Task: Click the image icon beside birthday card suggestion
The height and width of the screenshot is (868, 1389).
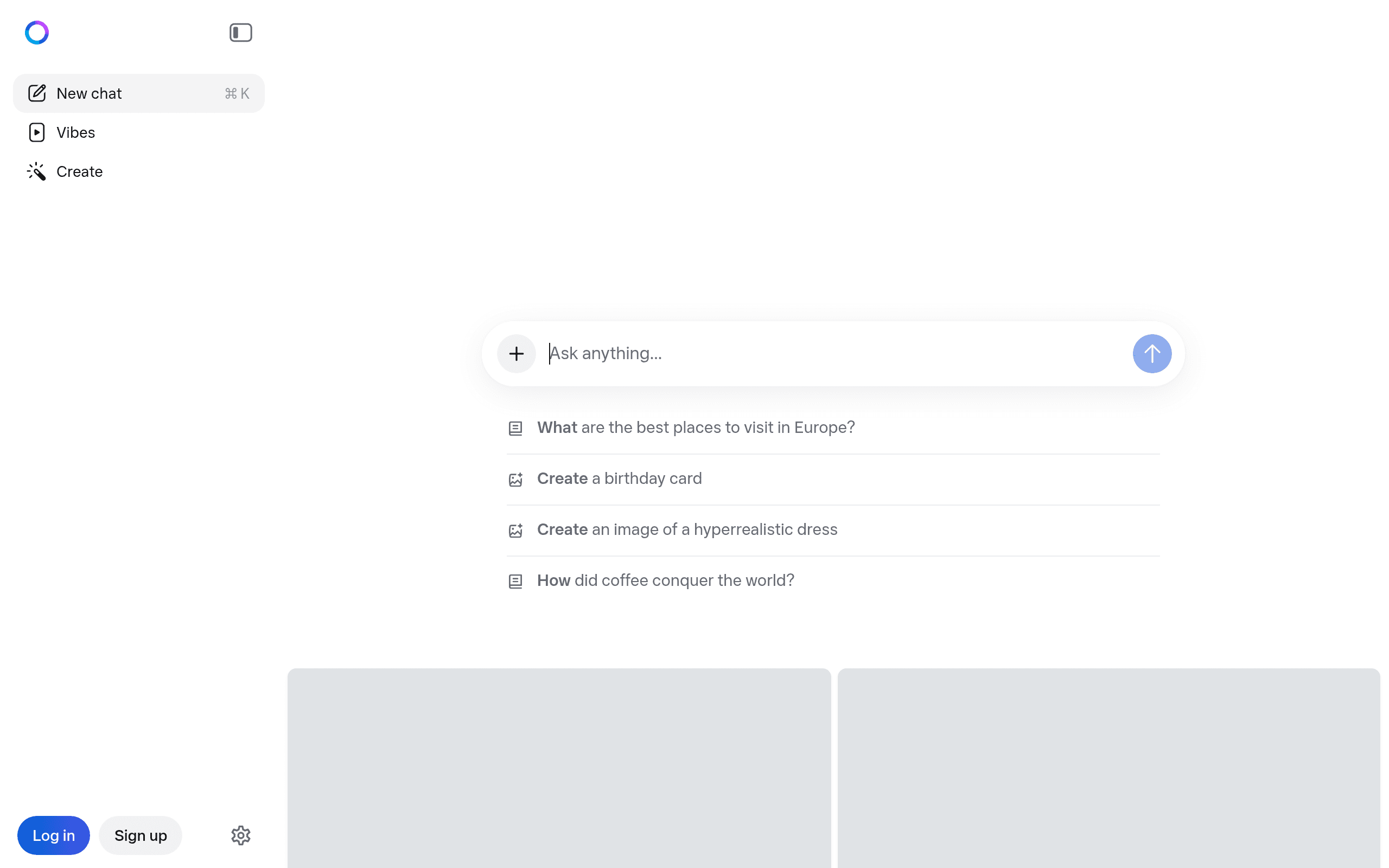Action: [515, 480]
